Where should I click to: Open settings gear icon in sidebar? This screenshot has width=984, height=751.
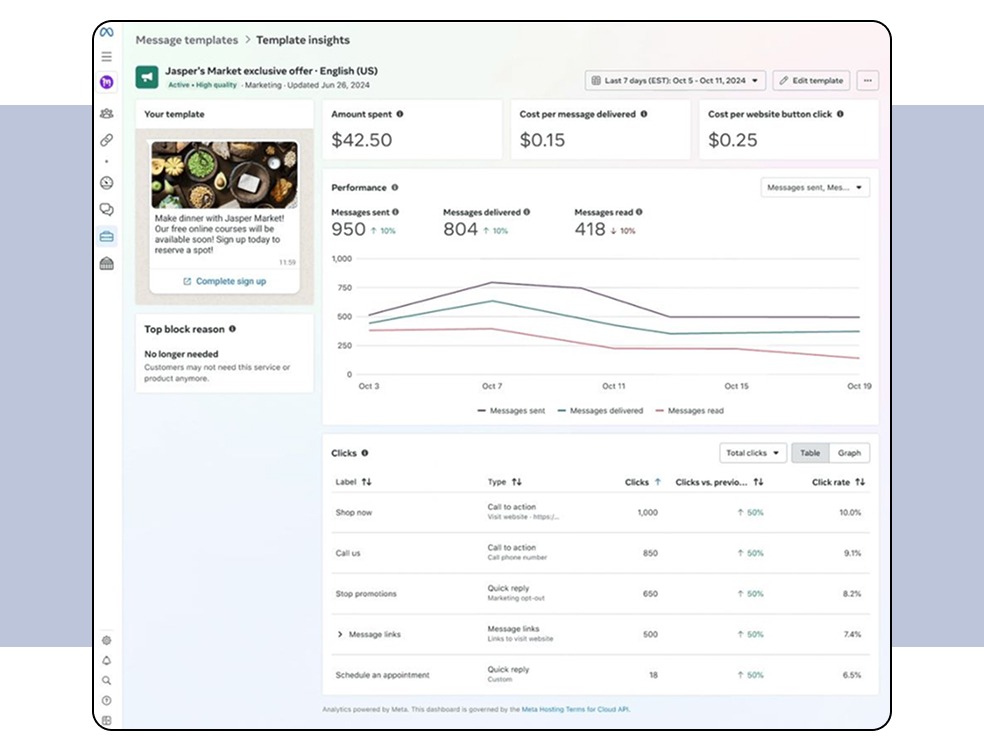point(107,640)
